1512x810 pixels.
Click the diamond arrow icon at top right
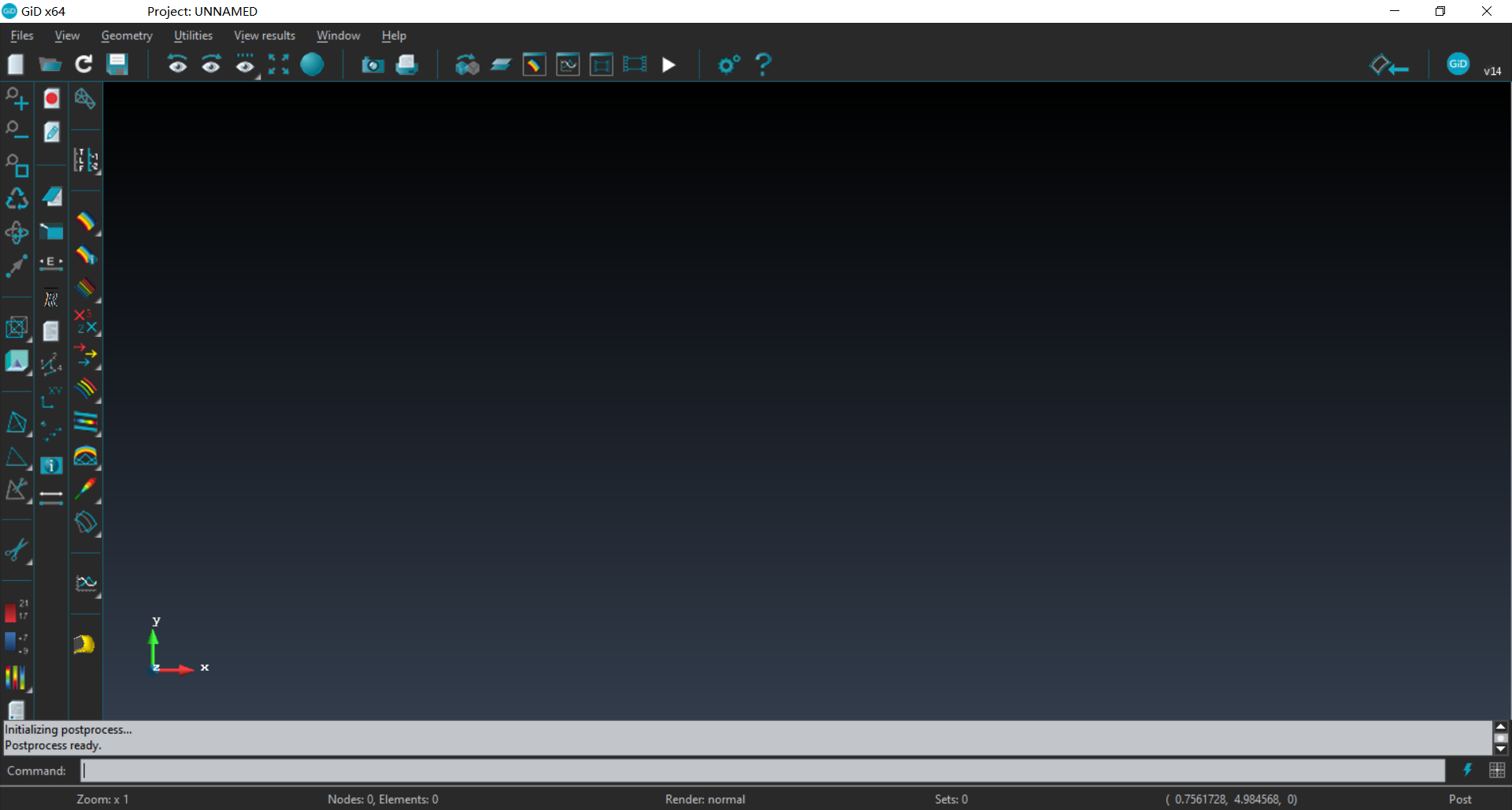[1389, 65]
